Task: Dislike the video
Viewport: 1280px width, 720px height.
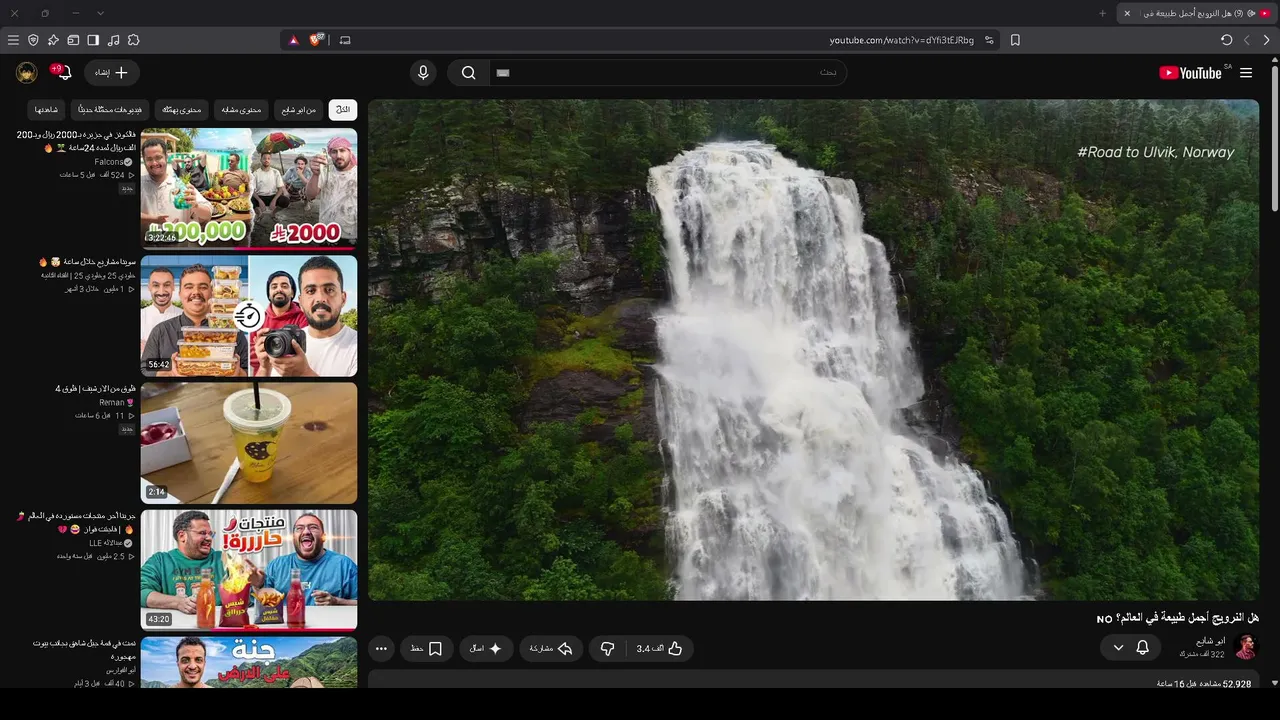Action: tap(607, 649)
